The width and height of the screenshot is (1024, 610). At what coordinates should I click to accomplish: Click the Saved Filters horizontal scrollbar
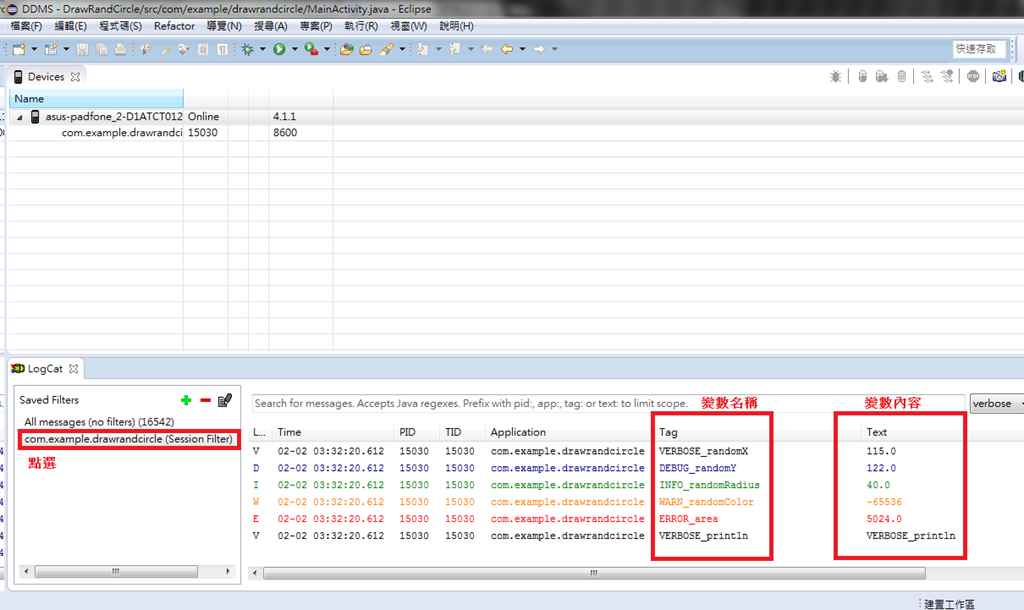[x=116, y=571]
